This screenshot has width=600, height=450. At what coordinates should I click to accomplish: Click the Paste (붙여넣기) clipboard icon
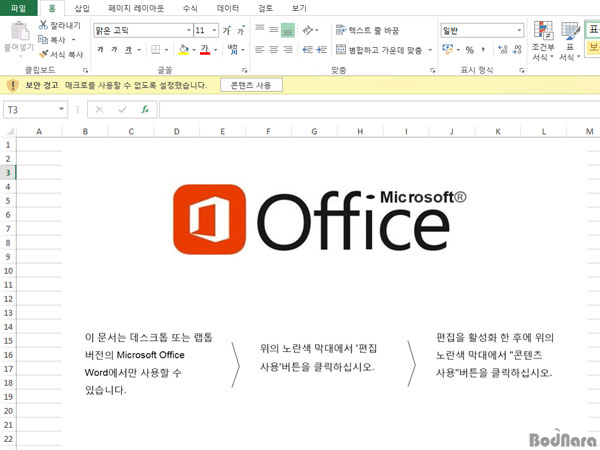(x=20, y=31)
